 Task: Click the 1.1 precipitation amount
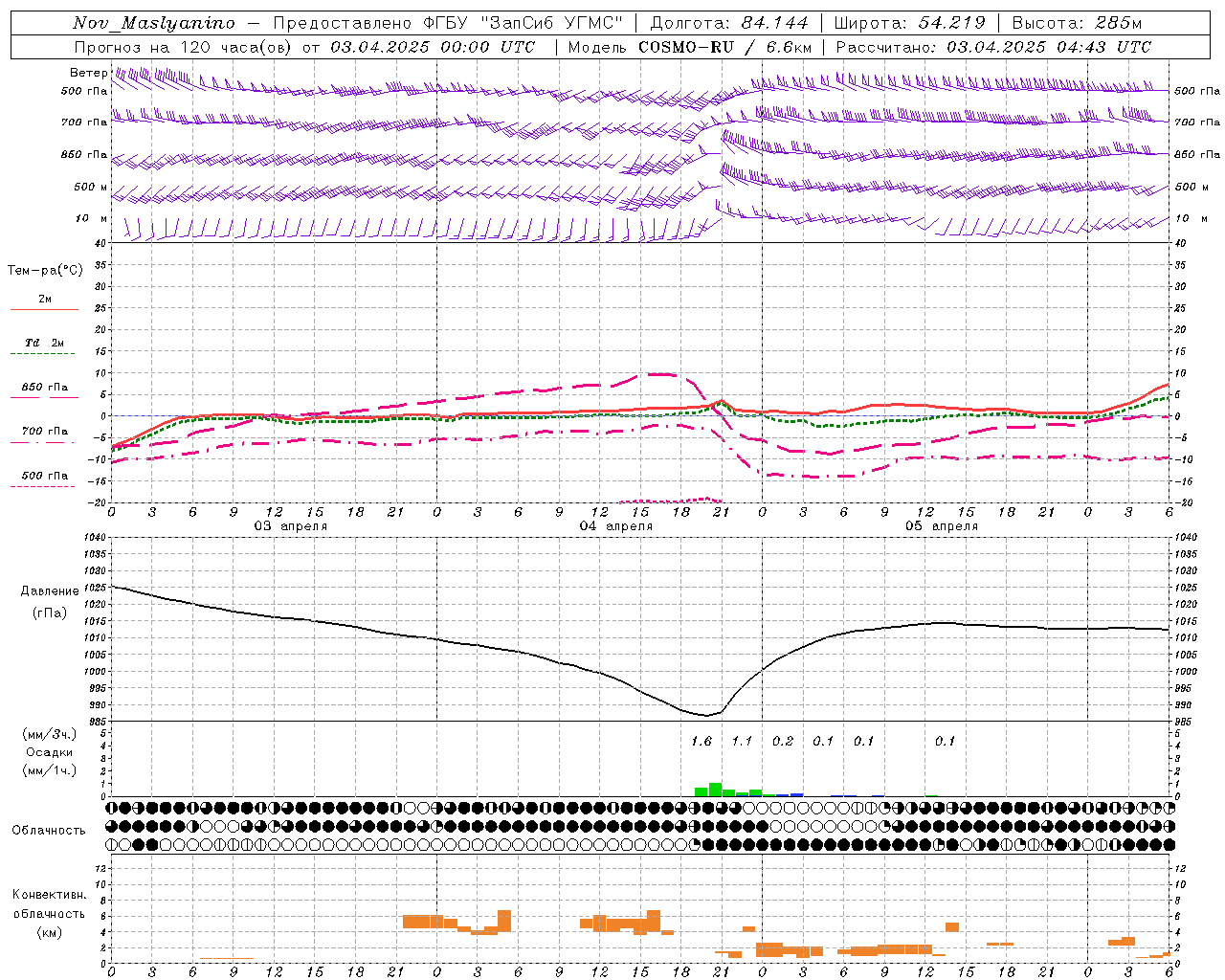coord(742,741)
